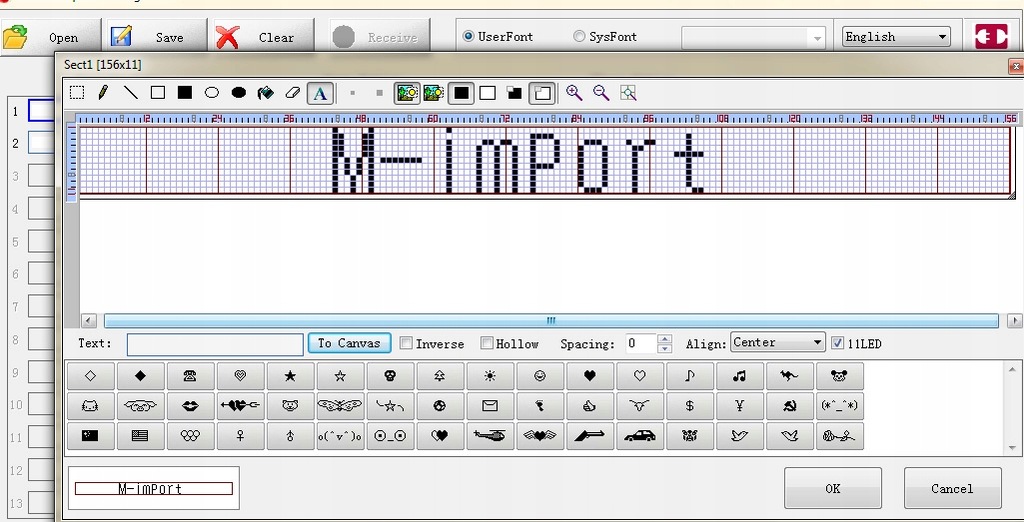Toggle the solid black fill mode button
Screen dimensions: 1024x522
[461, 93]
